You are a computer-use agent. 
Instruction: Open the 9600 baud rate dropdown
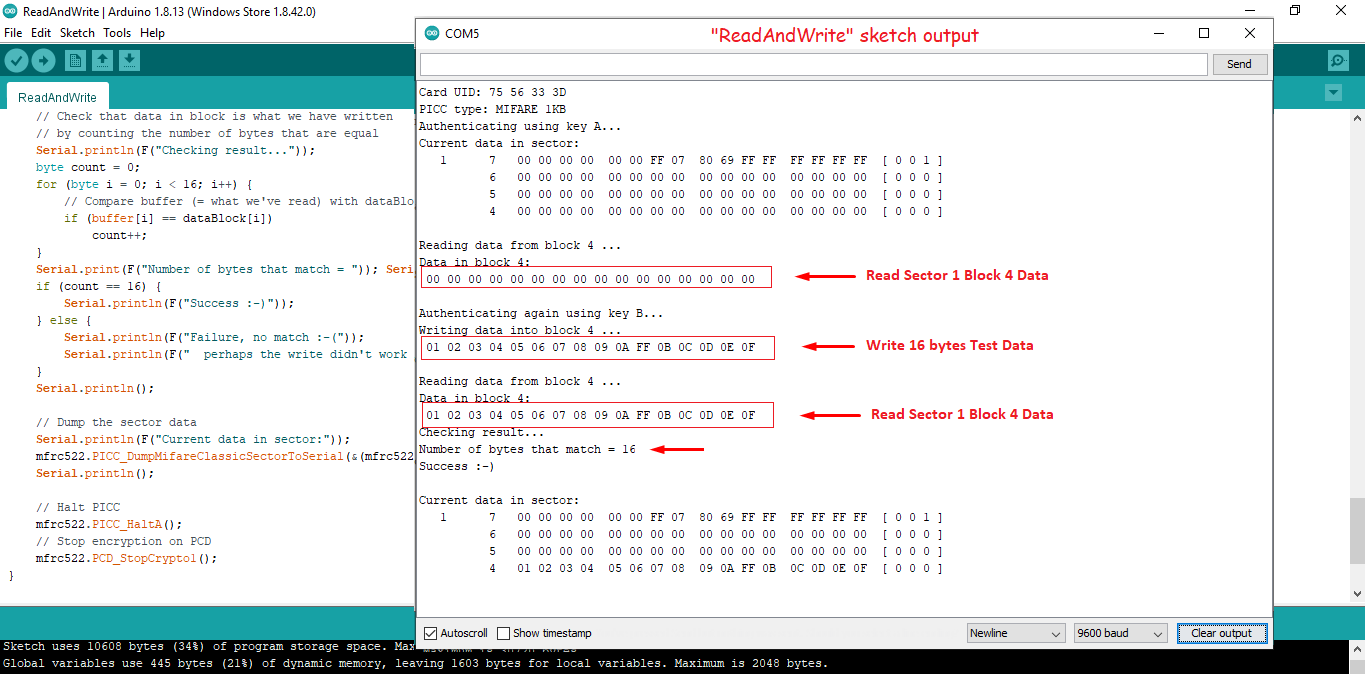[x=1120, y=633]
